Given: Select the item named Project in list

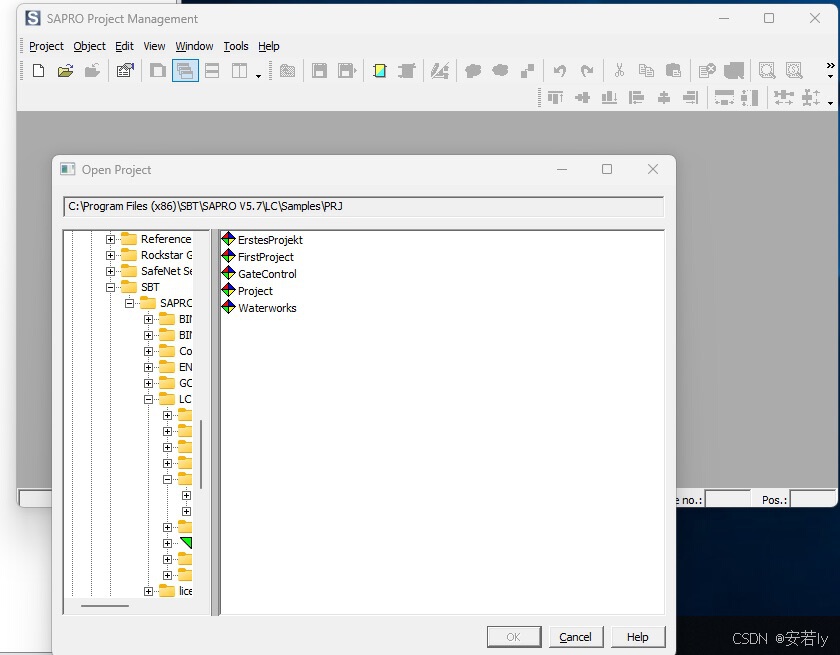Looking at the screenshot, I should 255,291.
